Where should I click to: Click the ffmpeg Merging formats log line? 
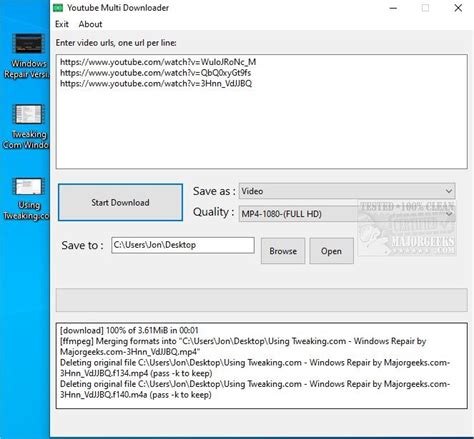[x=243, y=346]
